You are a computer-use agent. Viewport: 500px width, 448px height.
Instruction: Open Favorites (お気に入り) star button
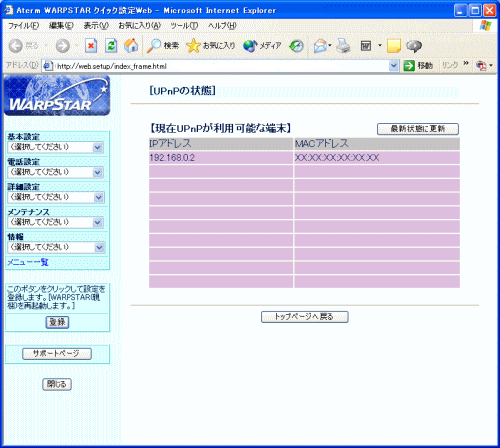coord(210,46)
